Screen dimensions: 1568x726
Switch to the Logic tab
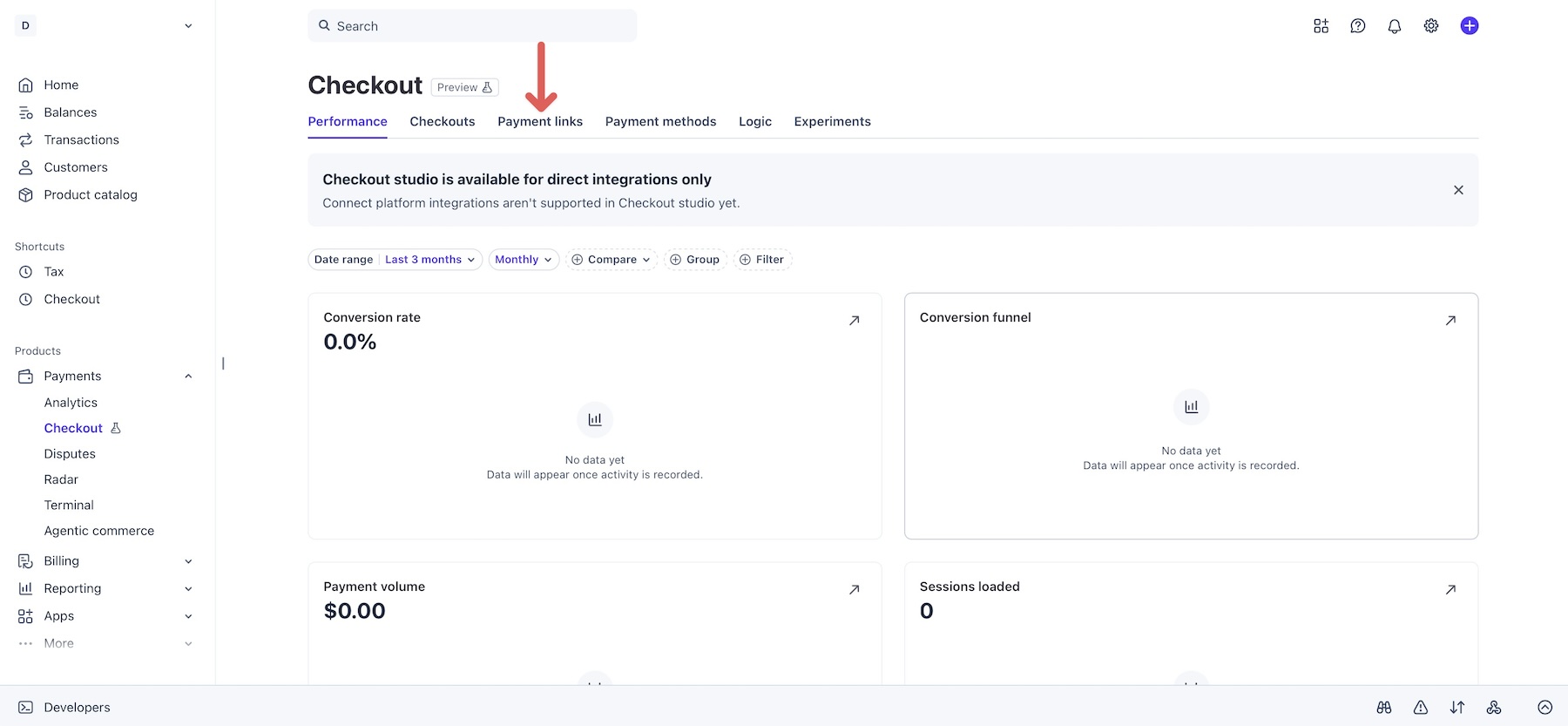click(755, 122)
